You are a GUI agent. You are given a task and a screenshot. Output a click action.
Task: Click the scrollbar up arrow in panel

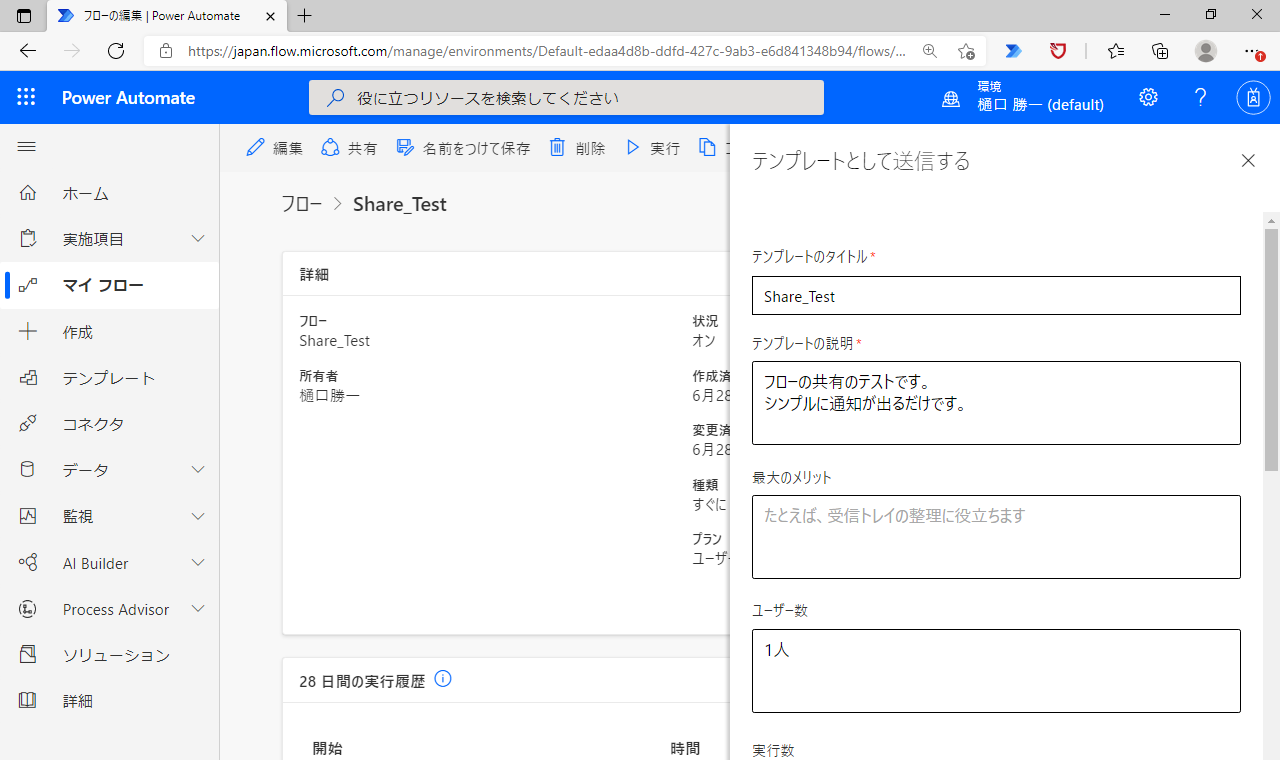point(1271,220)
